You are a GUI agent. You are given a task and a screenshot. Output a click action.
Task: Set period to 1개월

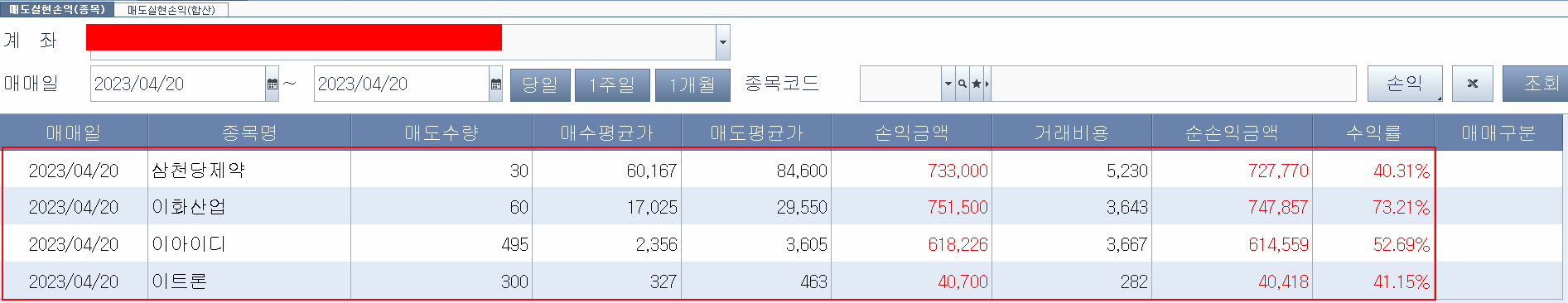point(692,84)
